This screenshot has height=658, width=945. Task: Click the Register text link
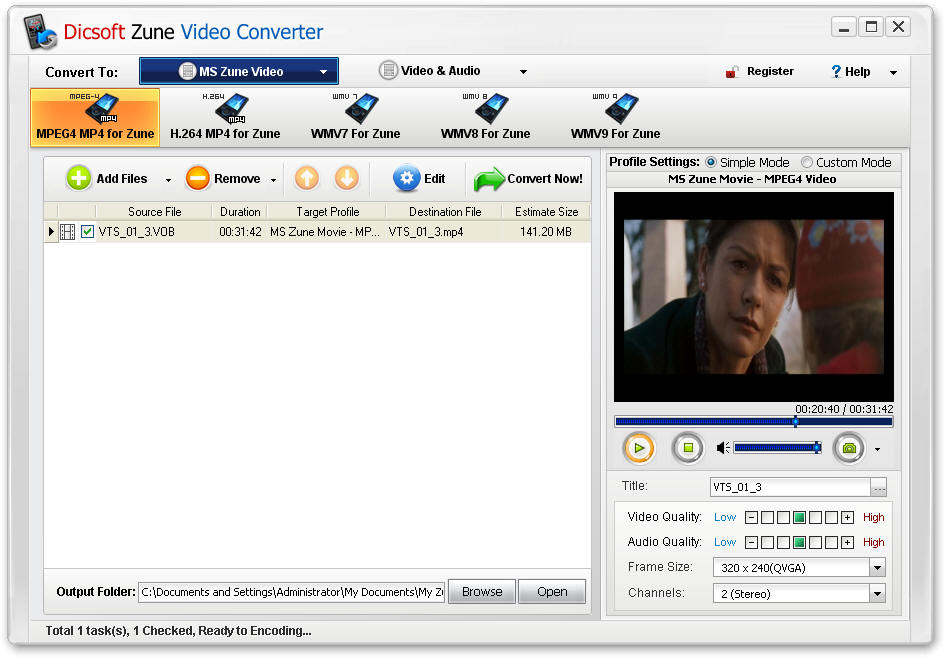tap(770, 71)
